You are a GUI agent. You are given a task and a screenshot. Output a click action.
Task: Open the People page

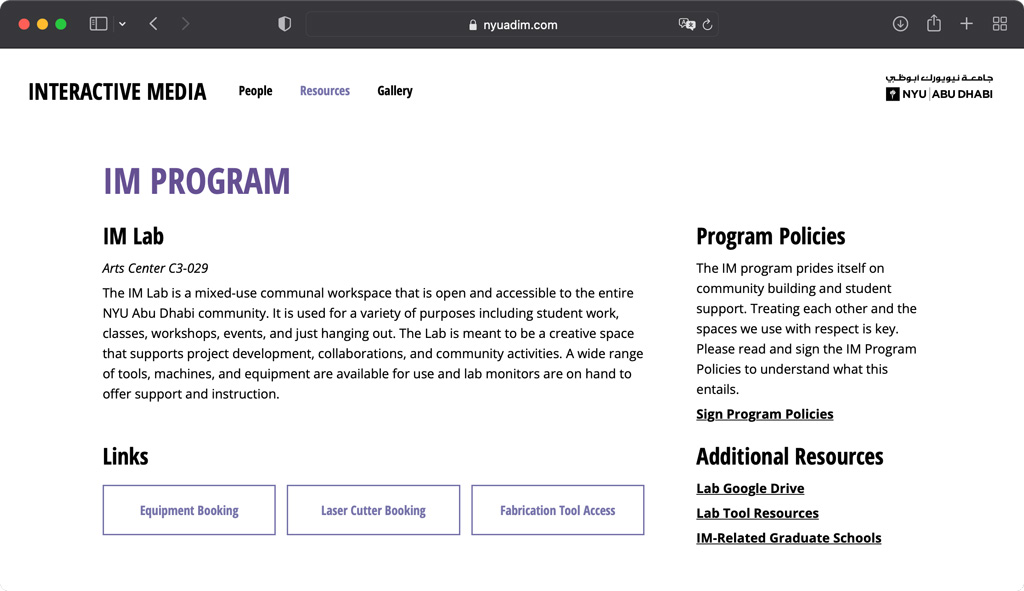point(255,90)
